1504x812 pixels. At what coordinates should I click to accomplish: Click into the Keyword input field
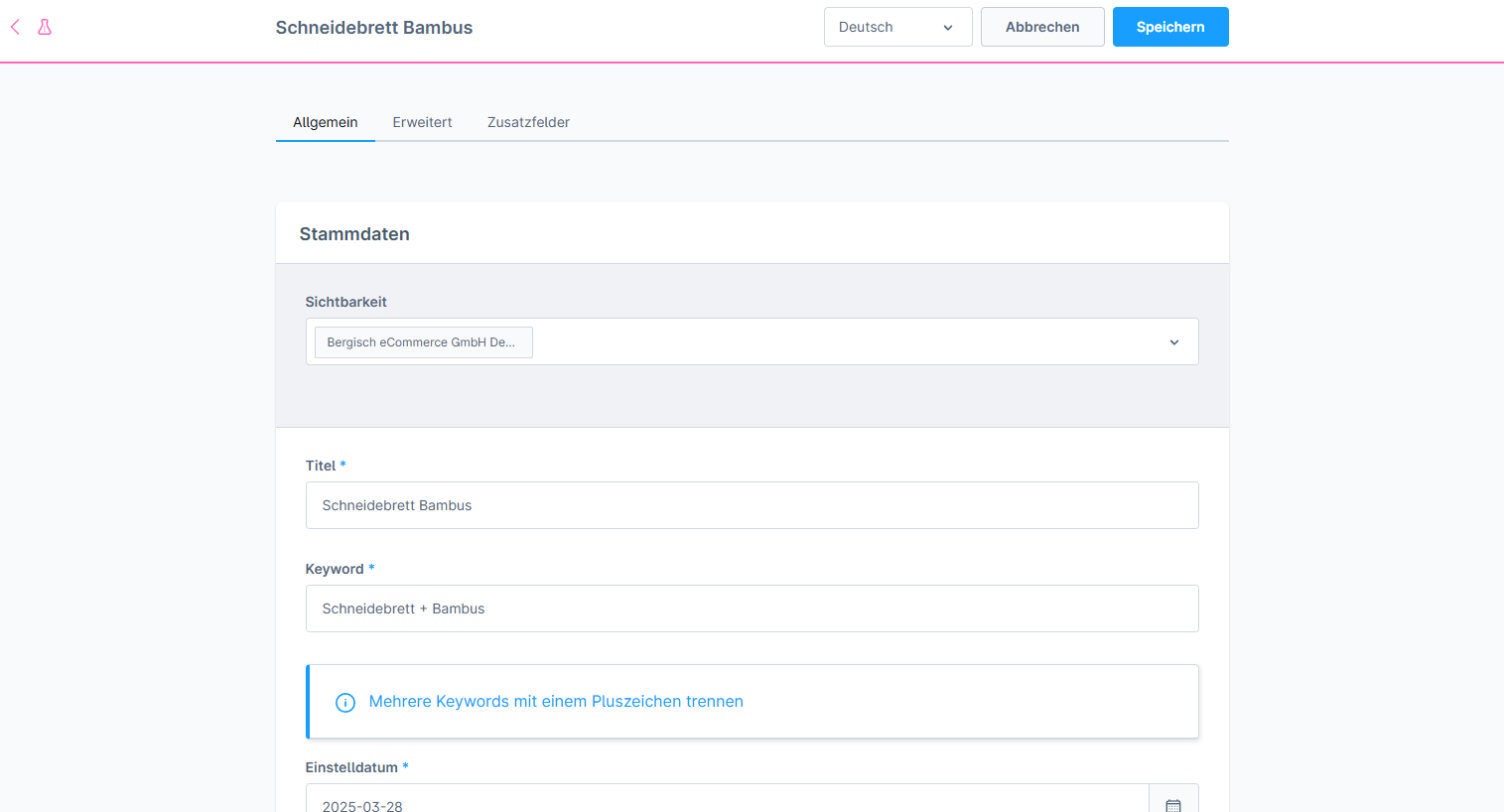click(751, 609)
